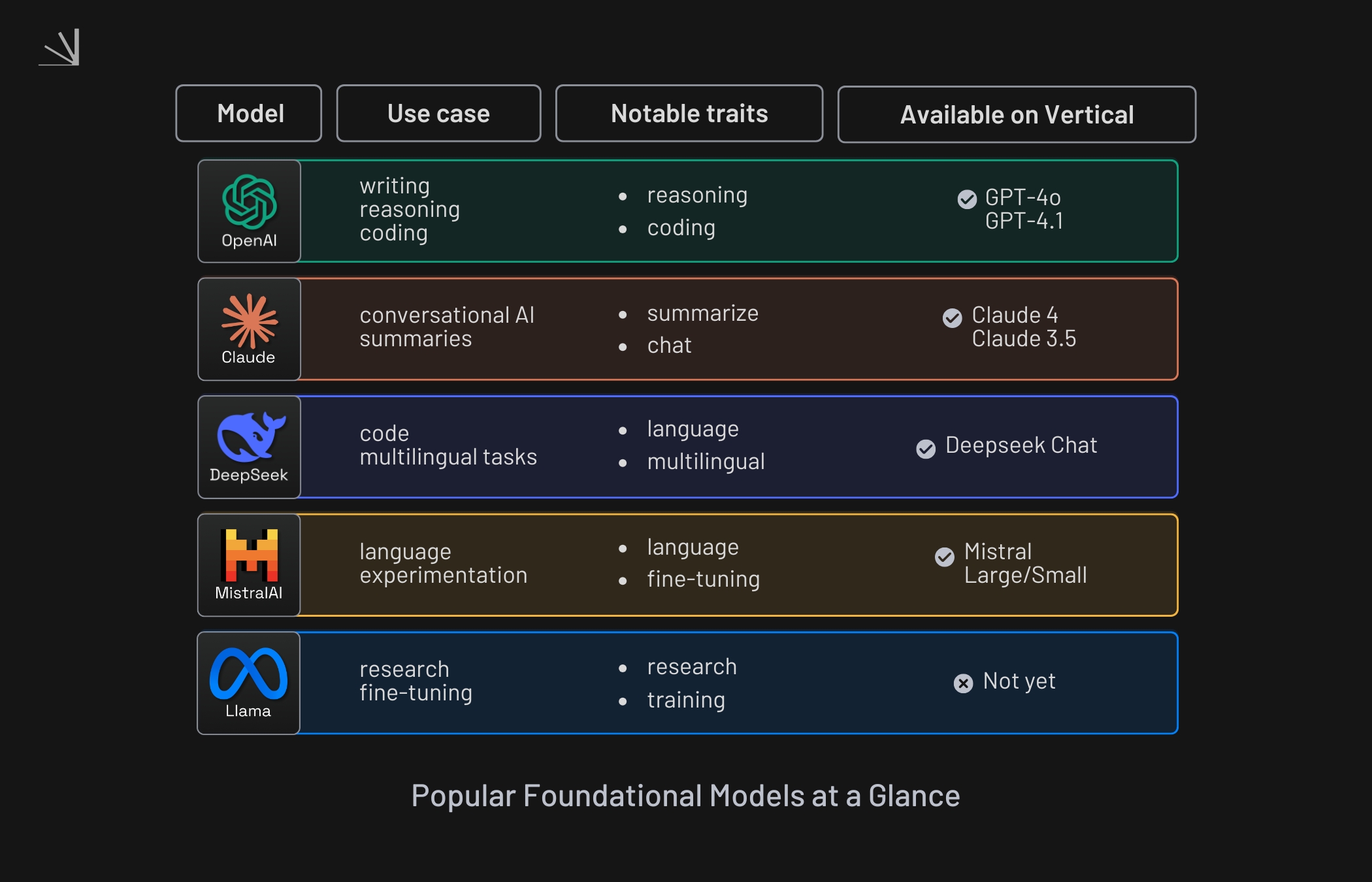Image resolution: width=1372 pixels, height=882 pixels.
Task: Click 'research' bullet in Llama traits
Action: 692,667
